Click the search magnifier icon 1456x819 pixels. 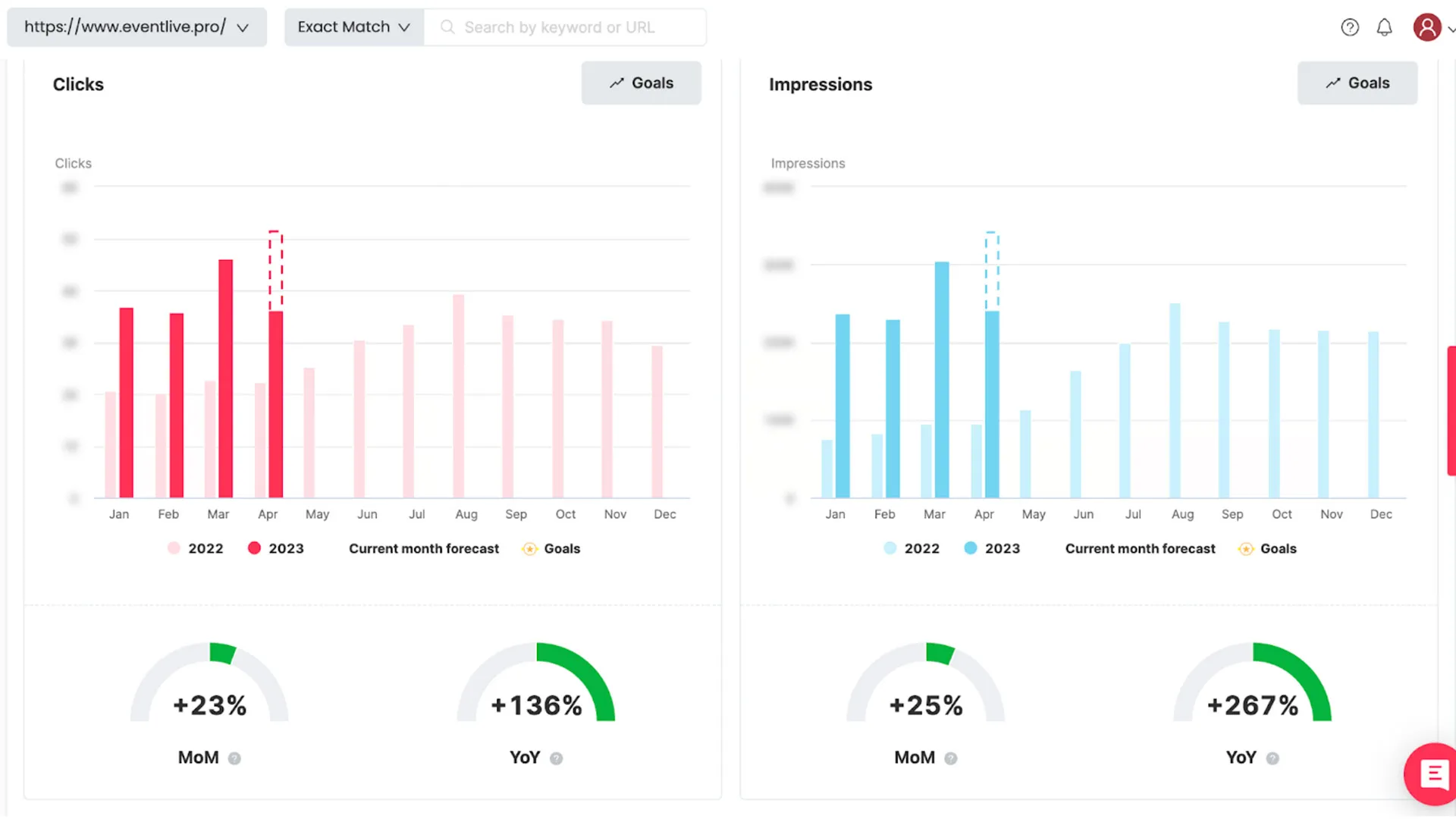coord(447,27)
